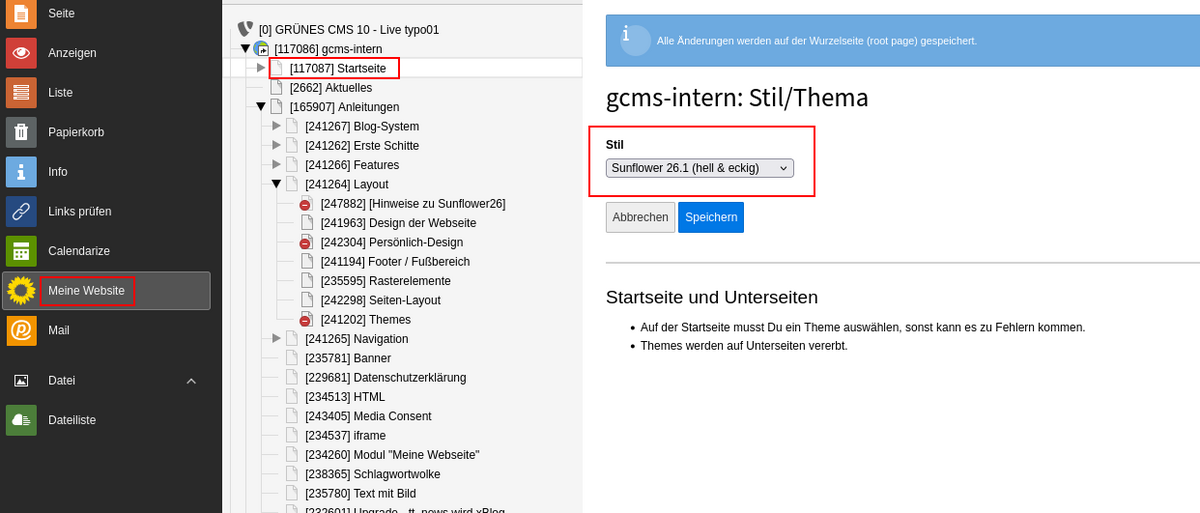
Task: Open the Stil theme dropdown
Action: [x=699, y=168]
